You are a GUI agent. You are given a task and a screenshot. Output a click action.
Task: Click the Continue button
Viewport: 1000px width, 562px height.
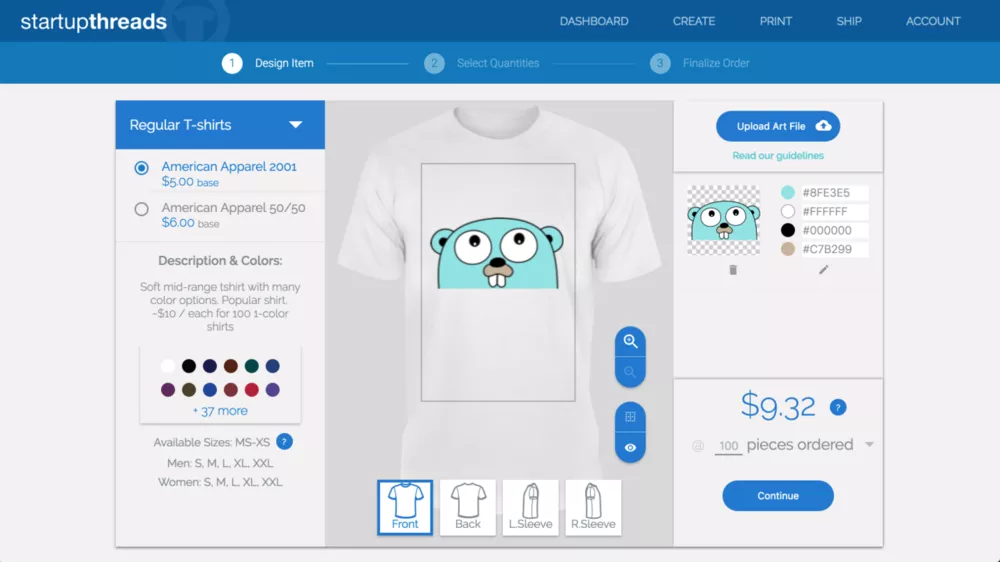pos(778,496)
